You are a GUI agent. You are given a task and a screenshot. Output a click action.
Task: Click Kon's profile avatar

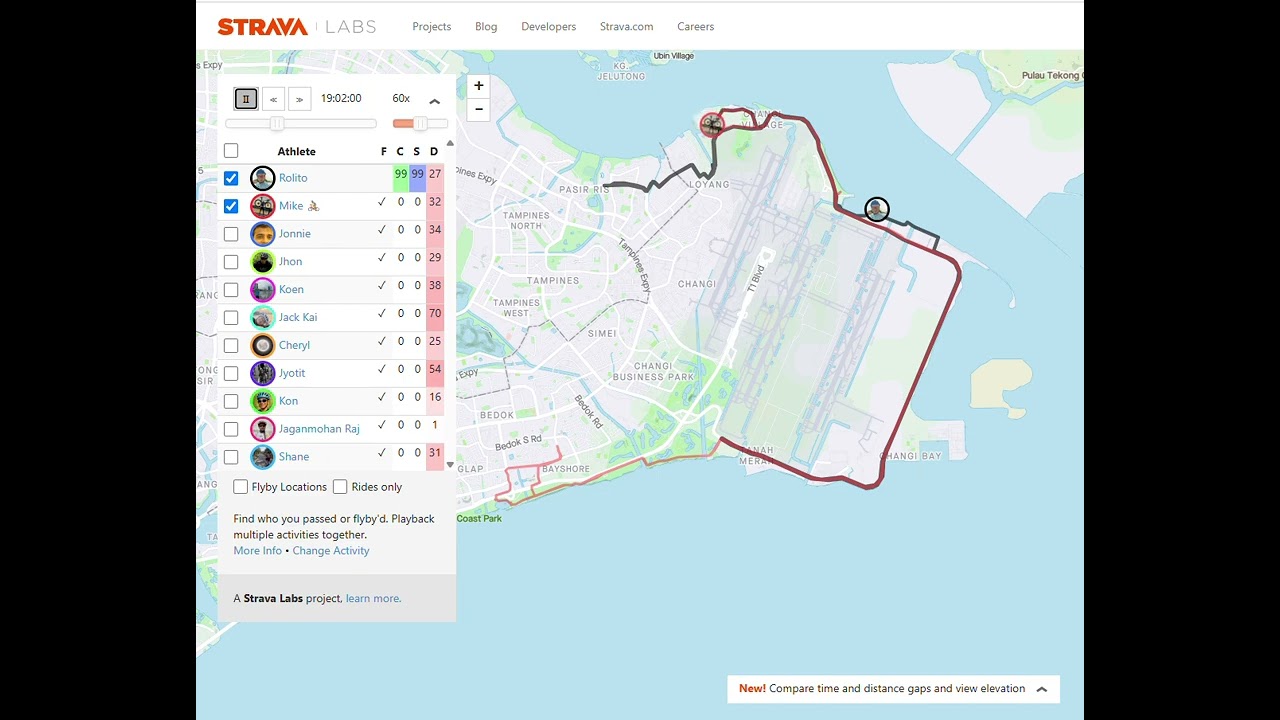tap(262, 402)
